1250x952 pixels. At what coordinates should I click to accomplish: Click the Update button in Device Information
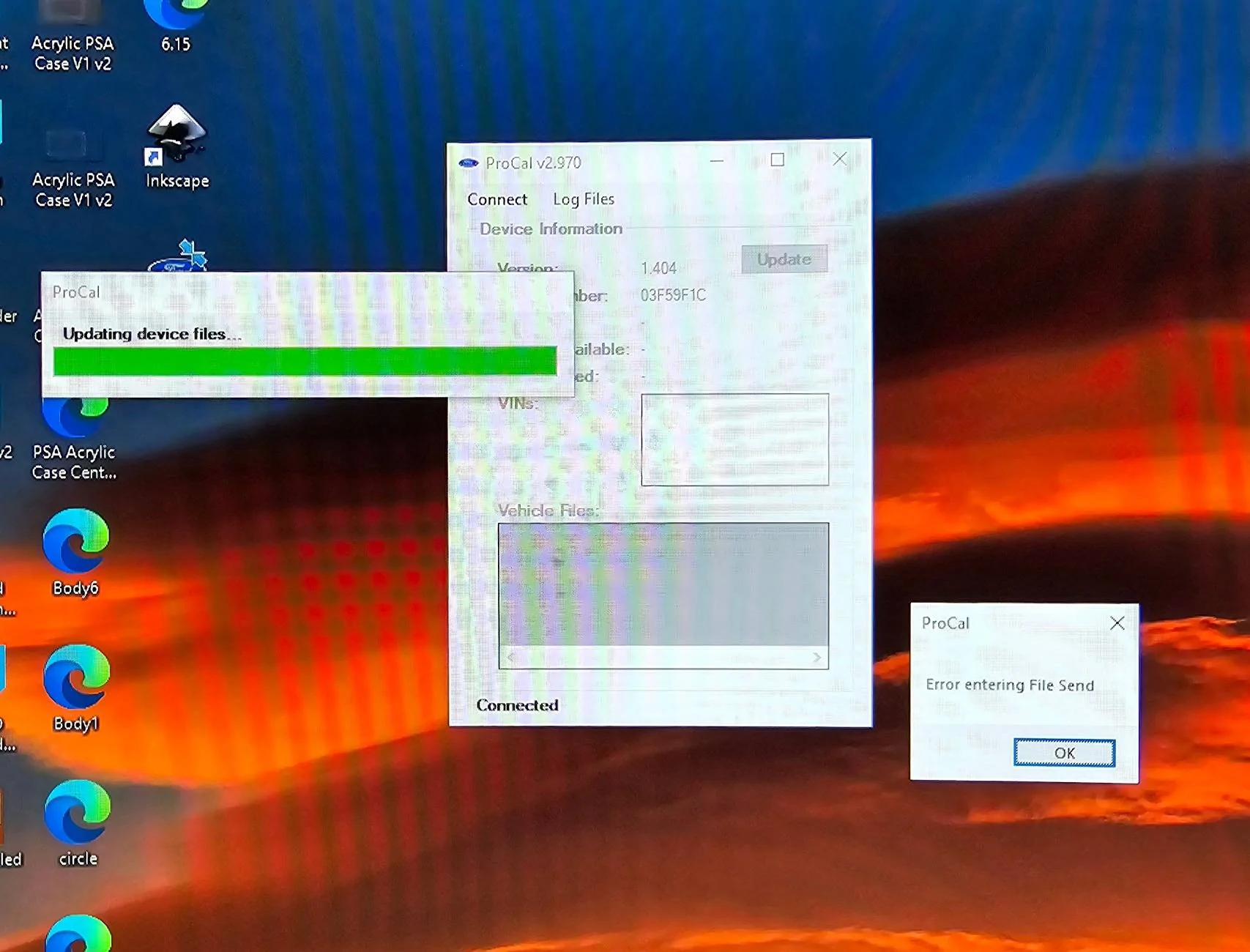click(x=784, y=259)
